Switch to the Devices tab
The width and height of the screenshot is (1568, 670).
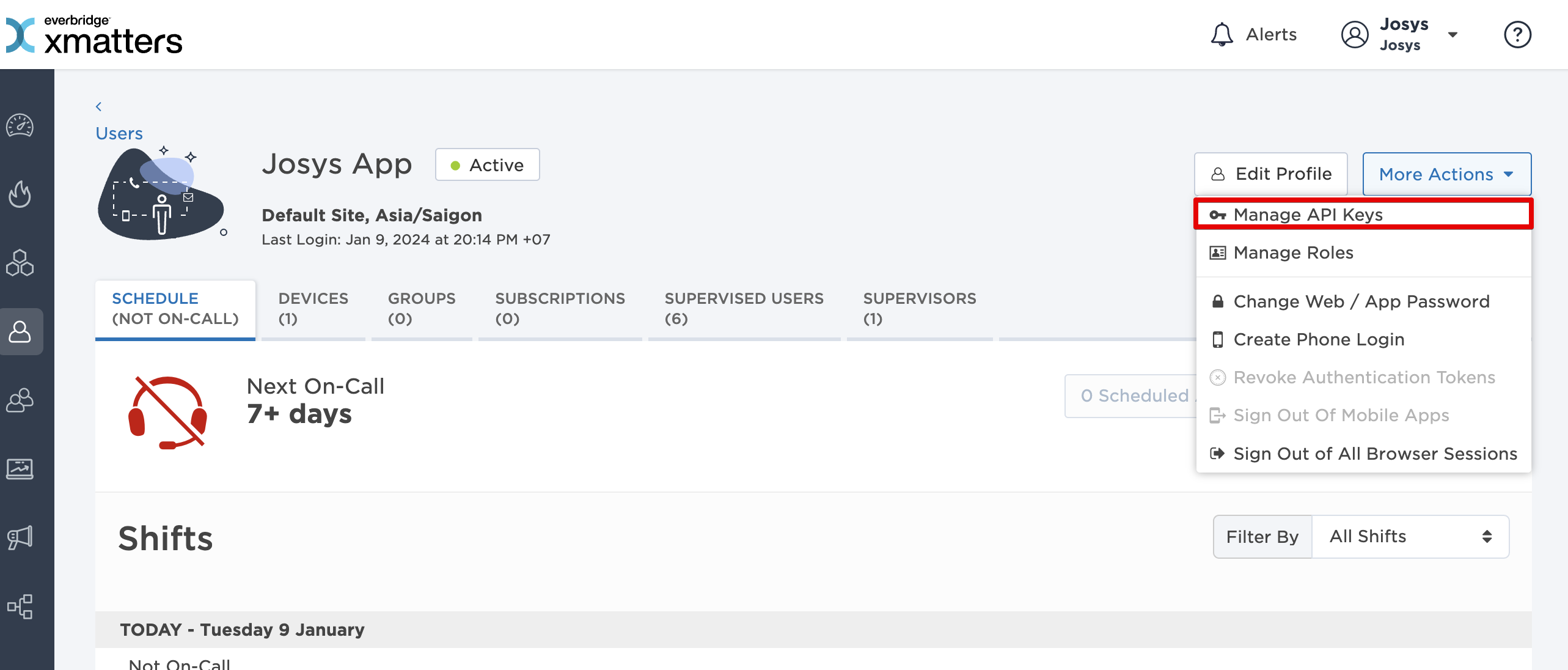tap(313, 308)
